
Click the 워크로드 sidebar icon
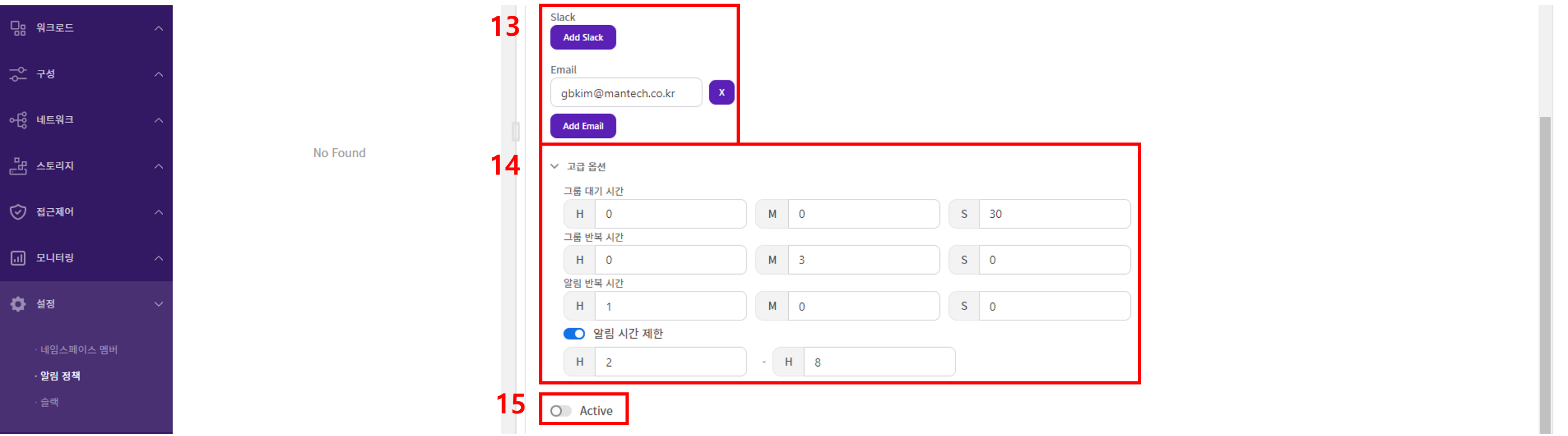point(18,28)
